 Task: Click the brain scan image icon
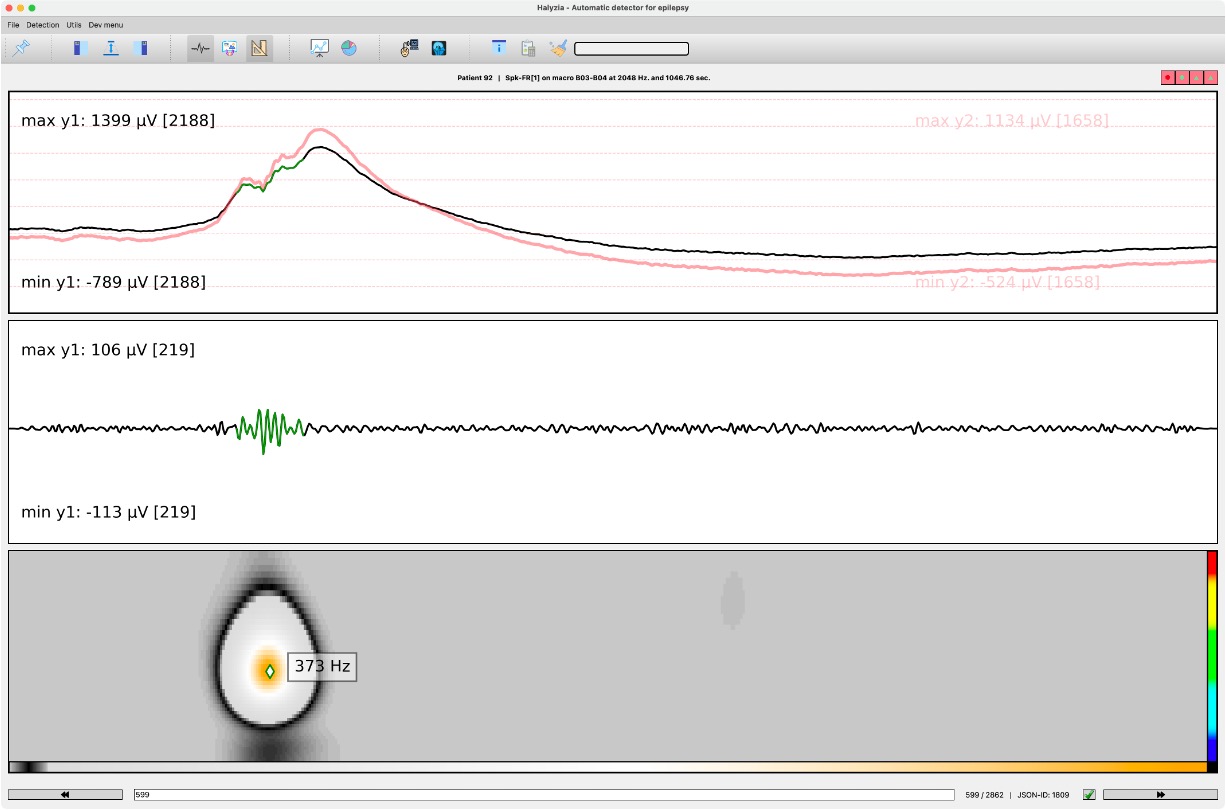(x=438, y=48)
